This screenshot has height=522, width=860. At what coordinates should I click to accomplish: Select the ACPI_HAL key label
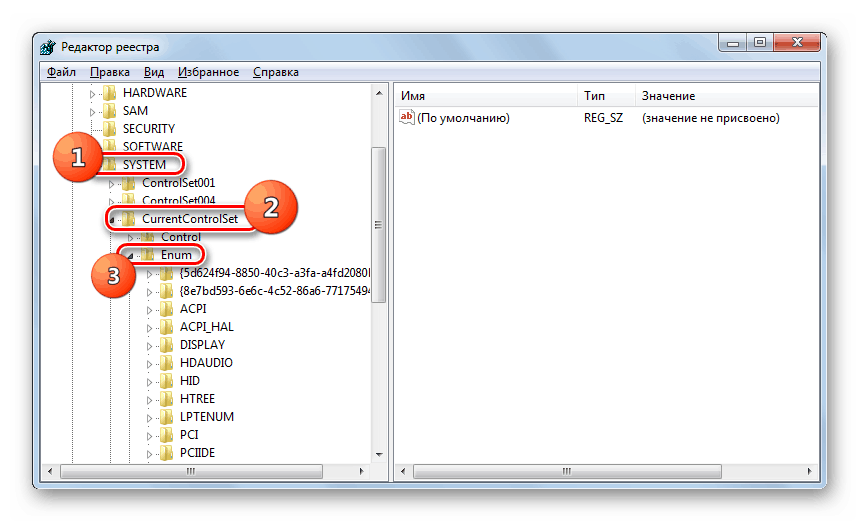coord(207,327)
